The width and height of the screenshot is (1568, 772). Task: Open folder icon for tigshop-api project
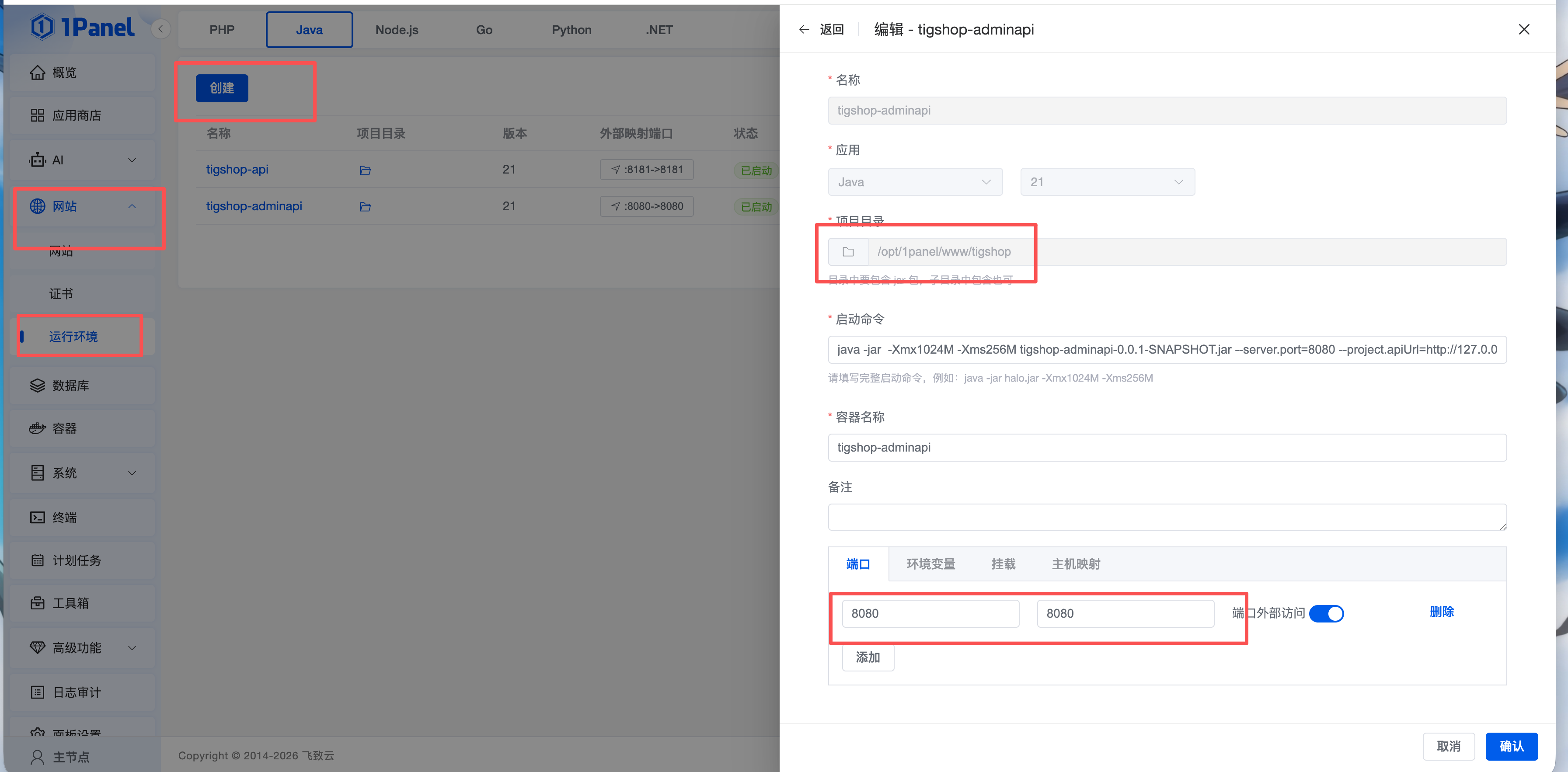pos(365,170)
